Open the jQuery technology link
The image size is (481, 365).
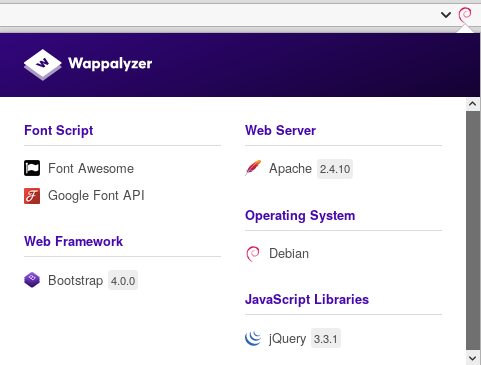coord(287,339)
